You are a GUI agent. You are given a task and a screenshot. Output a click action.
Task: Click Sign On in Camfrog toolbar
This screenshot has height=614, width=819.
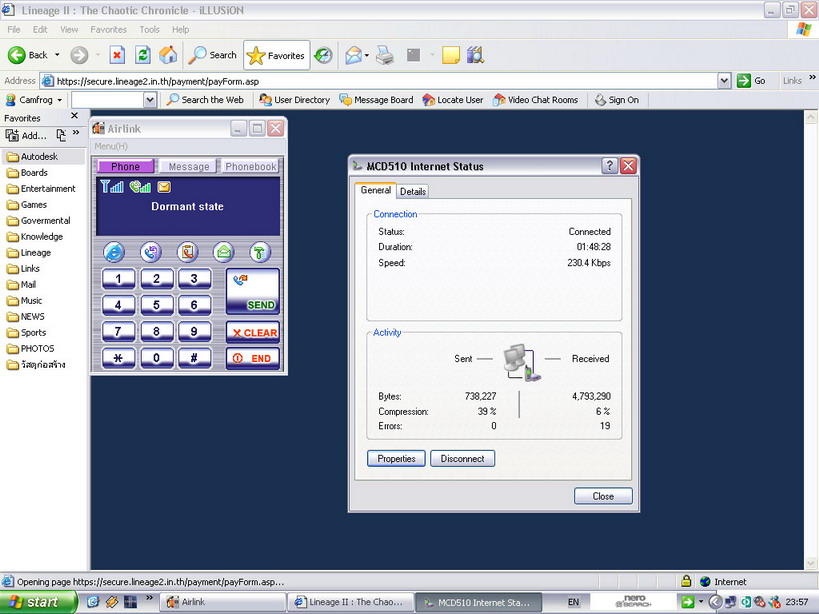[617, 100]
